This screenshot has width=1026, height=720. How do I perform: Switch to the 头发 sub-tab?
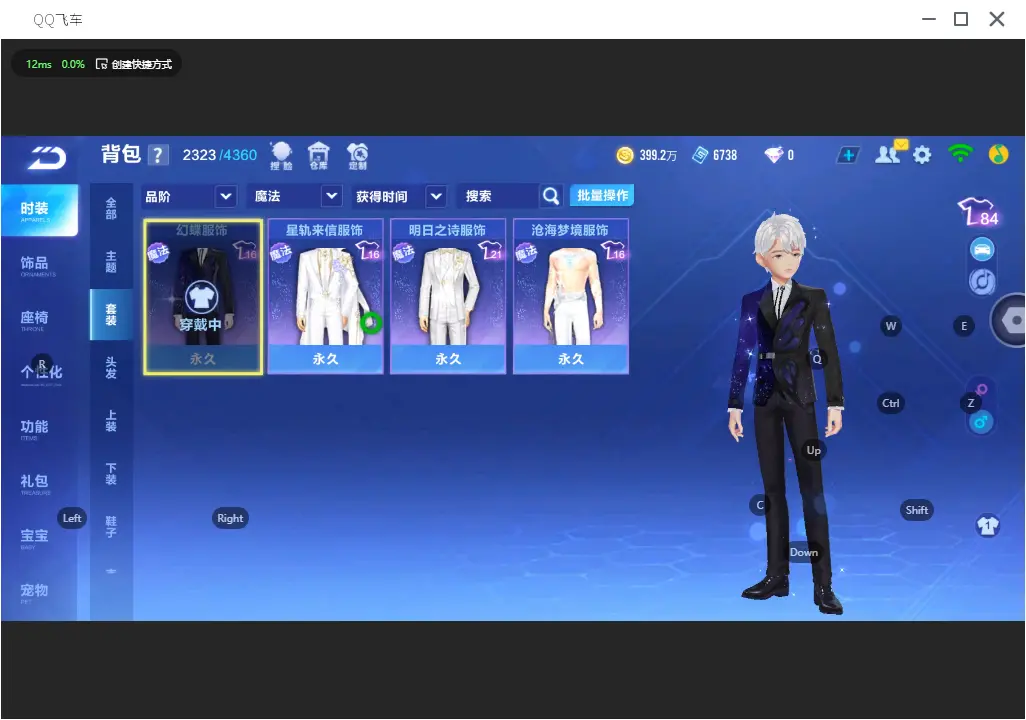[111, 368]
